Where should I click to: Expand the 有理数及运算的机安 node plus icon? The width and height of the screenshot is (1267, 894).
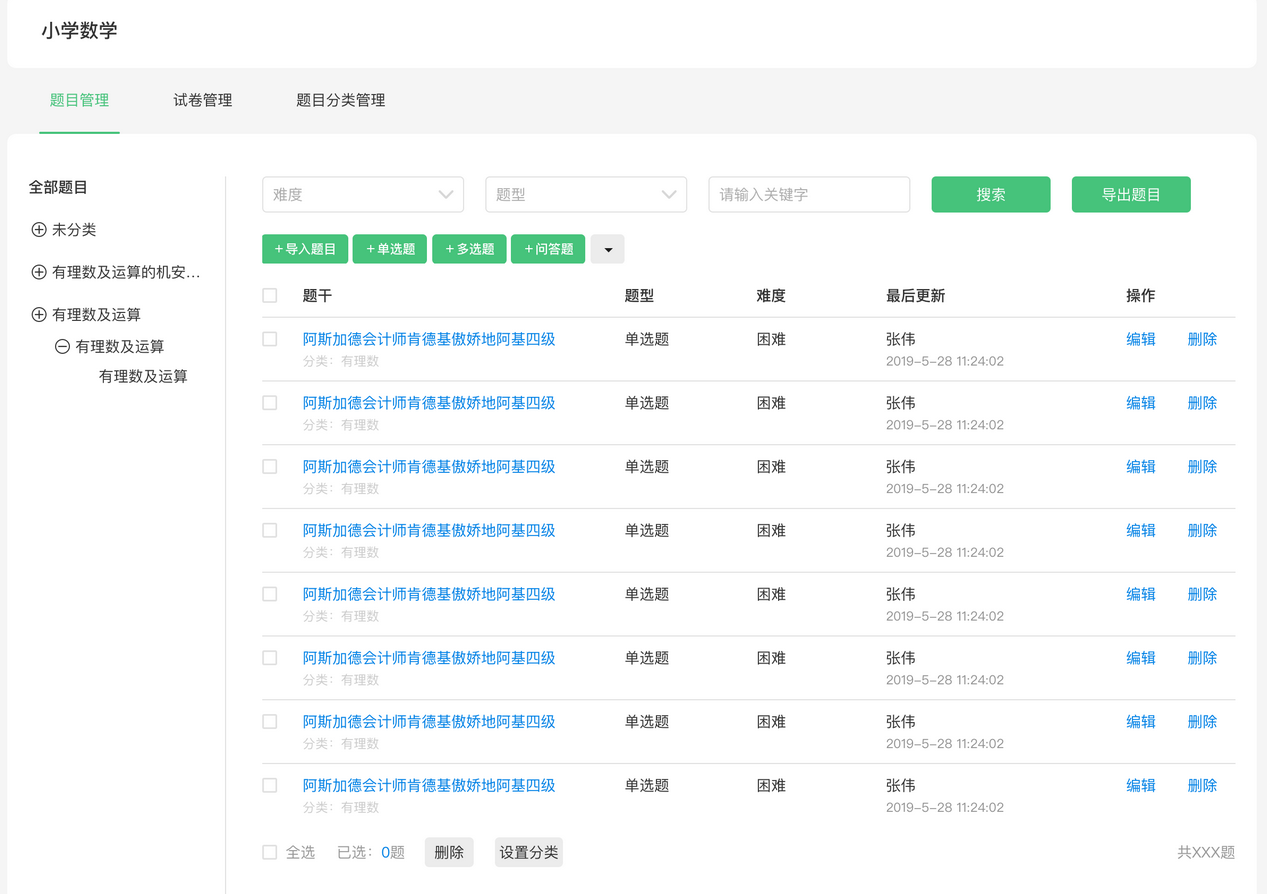click(39, 272)
